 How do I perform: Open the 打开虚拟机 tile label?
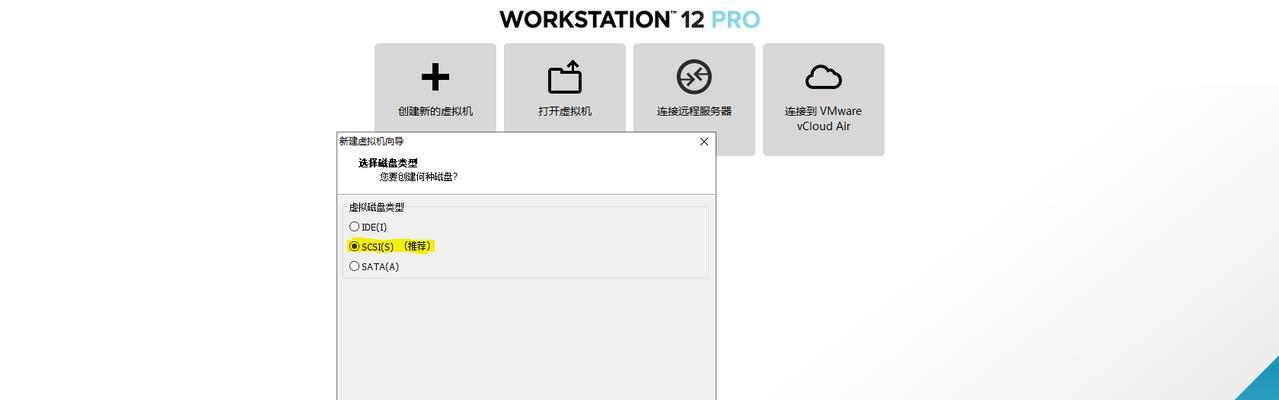click(564, 111)
